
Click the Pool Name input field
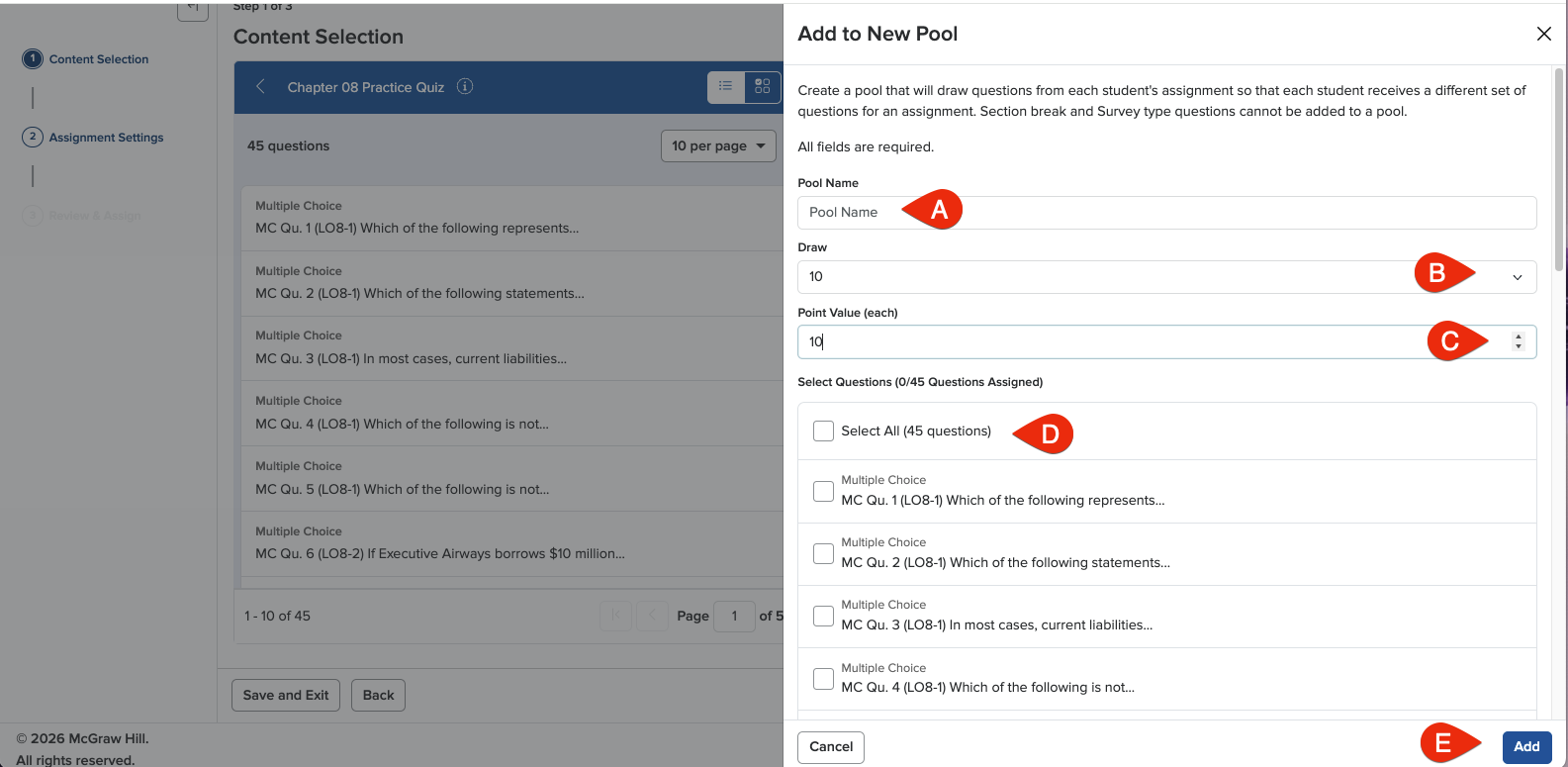point(1166,212)
